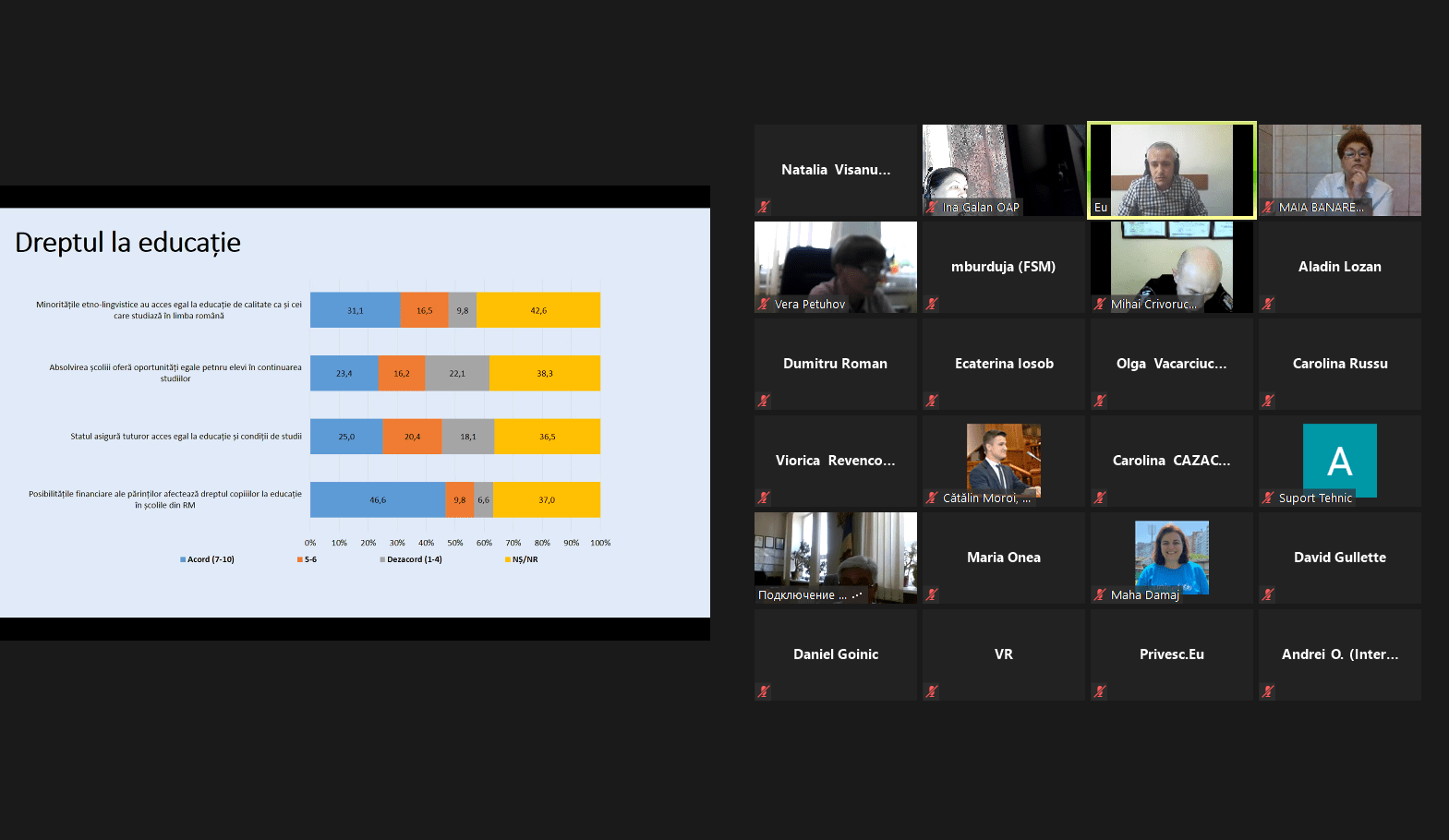Select Mihai Crivoruc's video tile

click(1171, 266)
